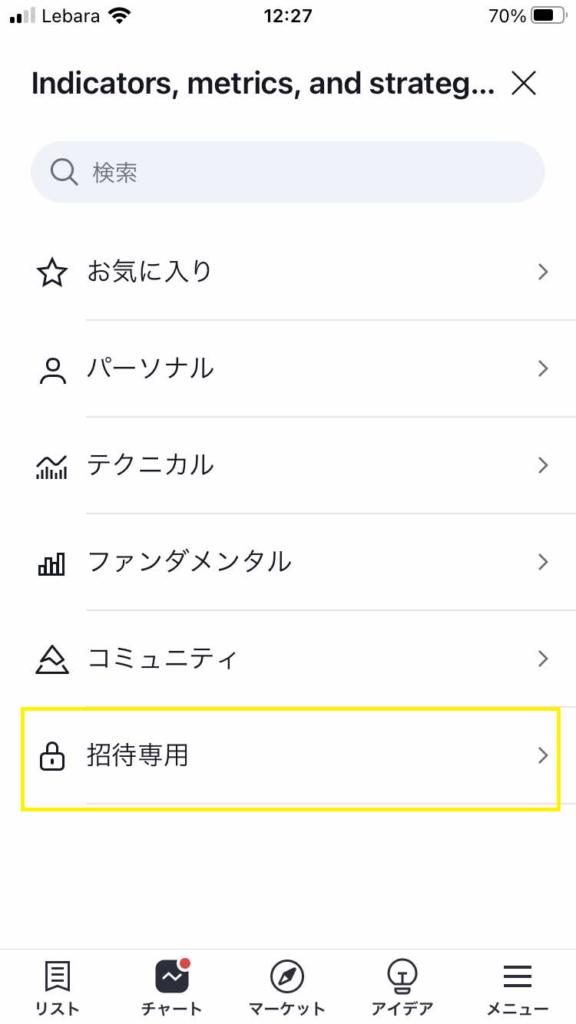The width and height of the screenshot is (576, 1024).
Task: Open the 招待専用 category
Action: (x=291, y=756)
